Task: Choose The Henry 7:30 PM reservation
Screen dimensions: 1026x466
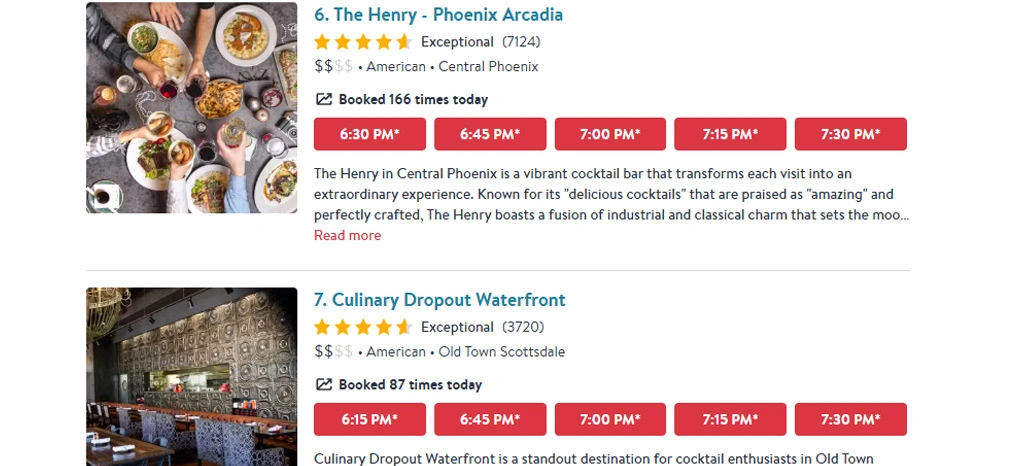Action: click(850, 134)
